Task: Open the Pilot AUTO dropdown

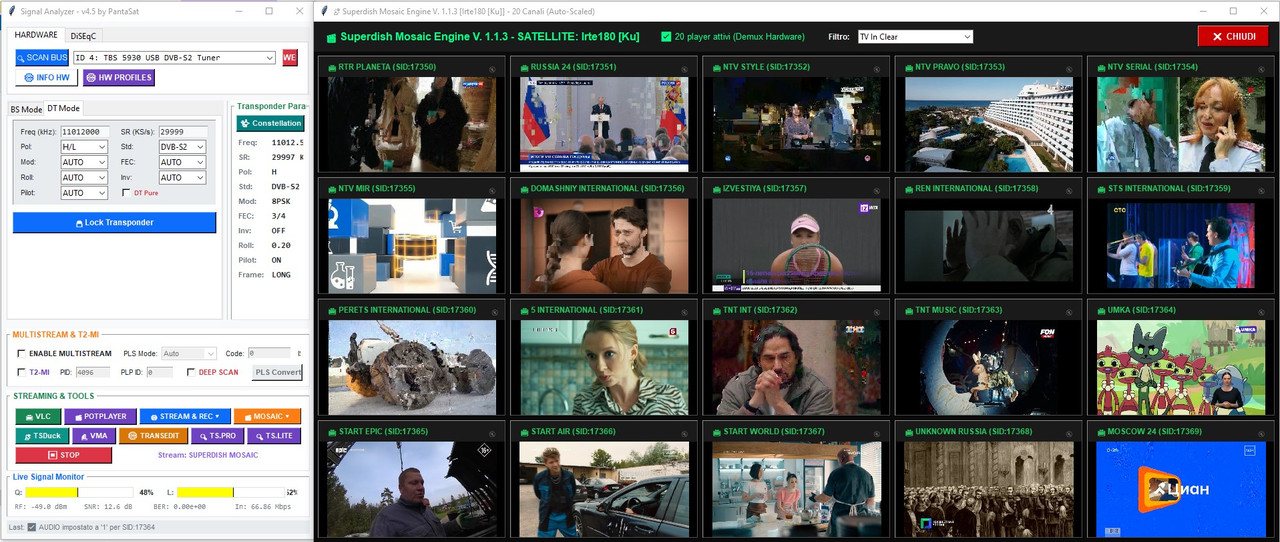Action: pos(84,193)
